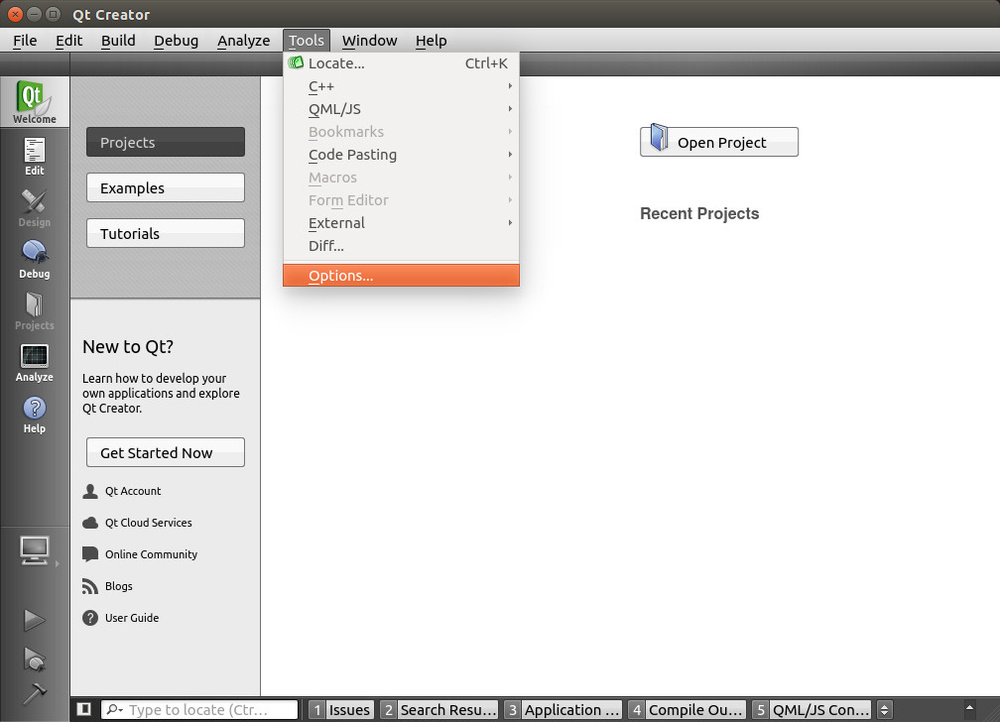Viewport: 1000px width, 722px height.
Task: Open the Edit menu
Action: [x=69, y=40]
